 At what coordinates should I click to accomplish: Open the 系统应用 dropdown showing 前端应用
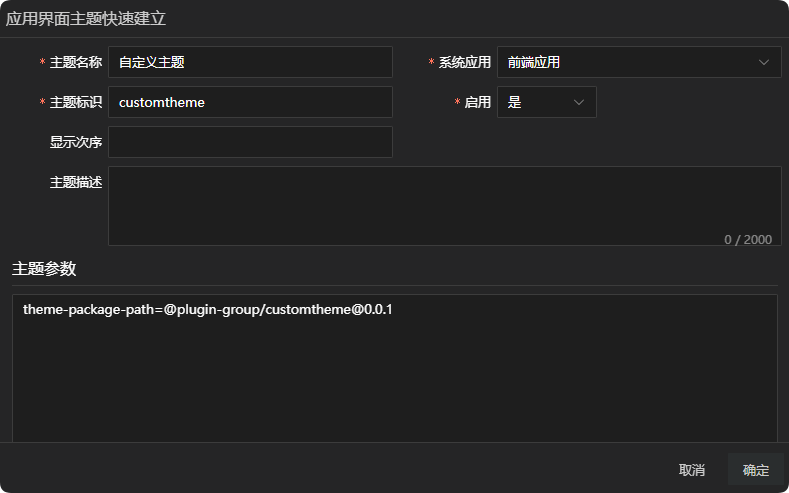[630, 62]
